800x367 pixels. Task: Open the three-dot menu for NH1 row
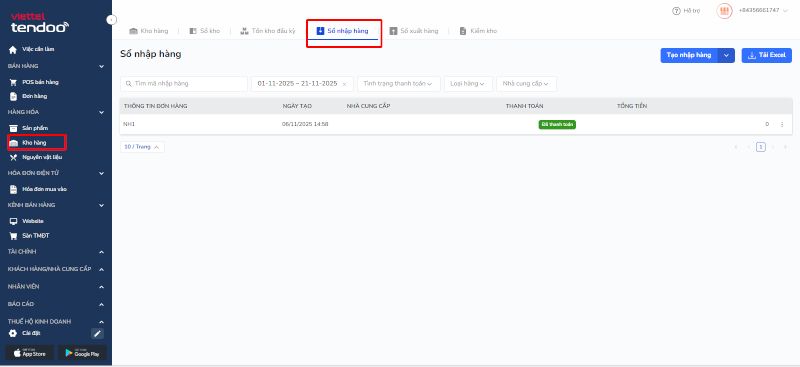pyautogui.click(x=782, y=125)
